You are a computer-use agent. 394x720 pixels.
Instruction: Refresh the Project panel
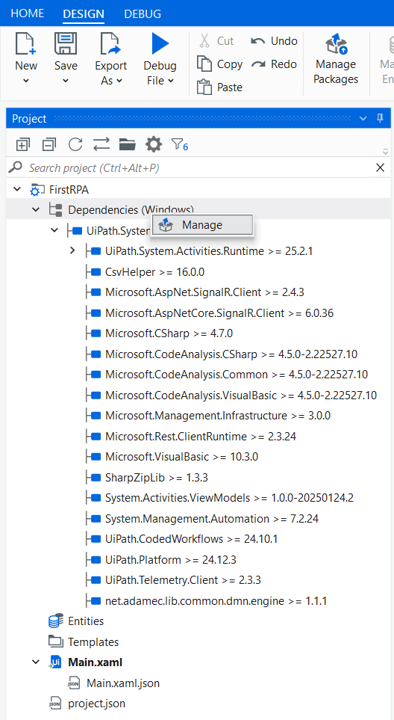point(75,145)
